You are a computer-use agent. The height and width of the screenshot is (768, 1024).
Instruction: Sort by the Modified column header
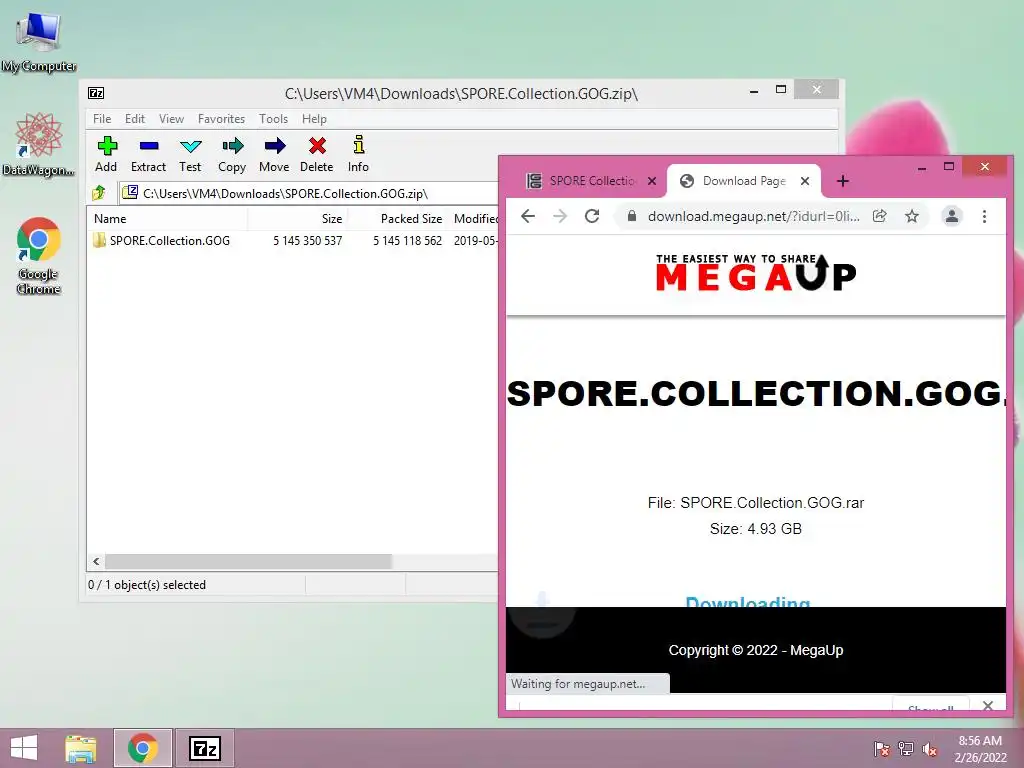tap(475, 219)
